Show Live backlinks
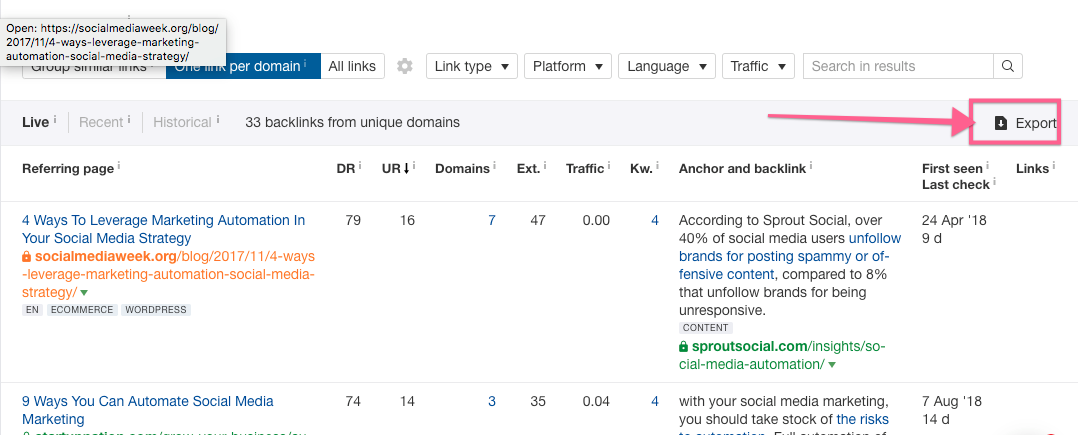The height and width of the screenshot is (435, 1078). pyautogui.click(x=36, y=122)
